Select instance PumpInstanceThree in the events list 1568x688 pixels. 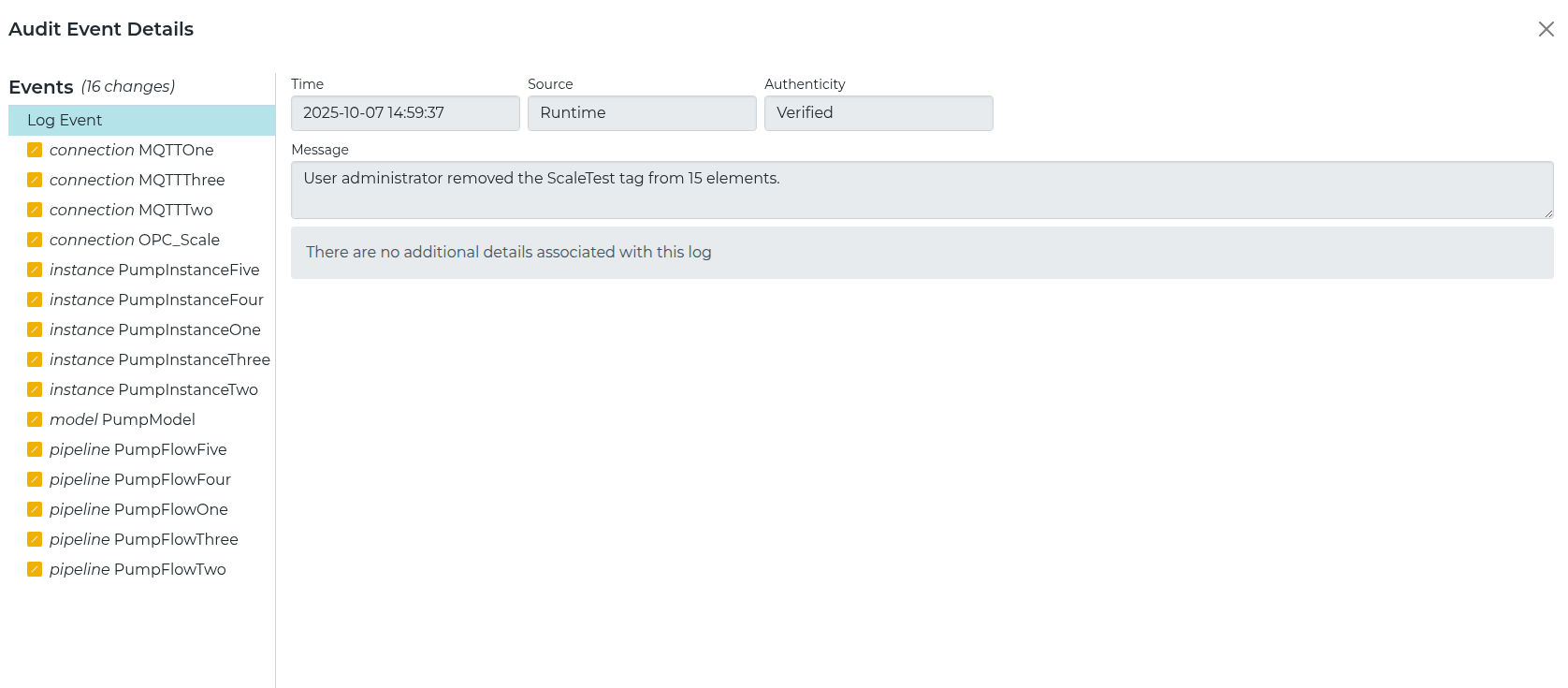coord(141,359)
